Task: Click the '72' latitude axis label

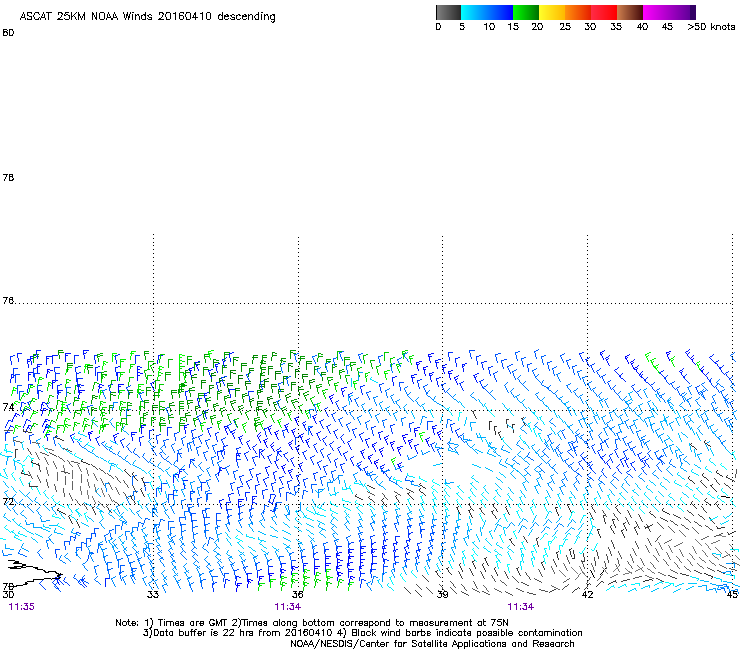Action: click(8, 501)
